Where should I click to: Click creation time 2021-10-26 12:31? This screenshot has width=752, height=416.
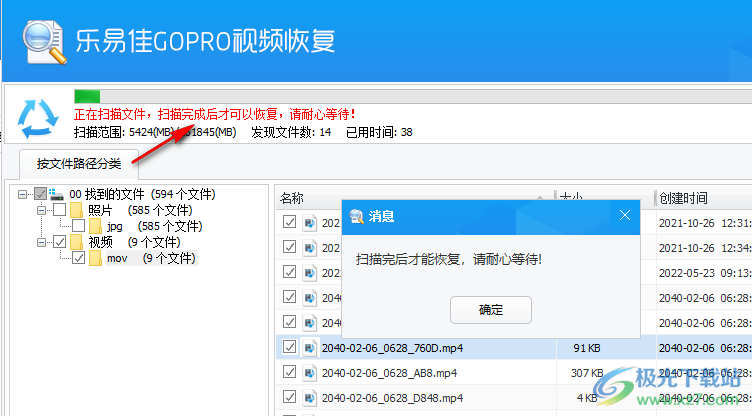click(x=705, y=223)
